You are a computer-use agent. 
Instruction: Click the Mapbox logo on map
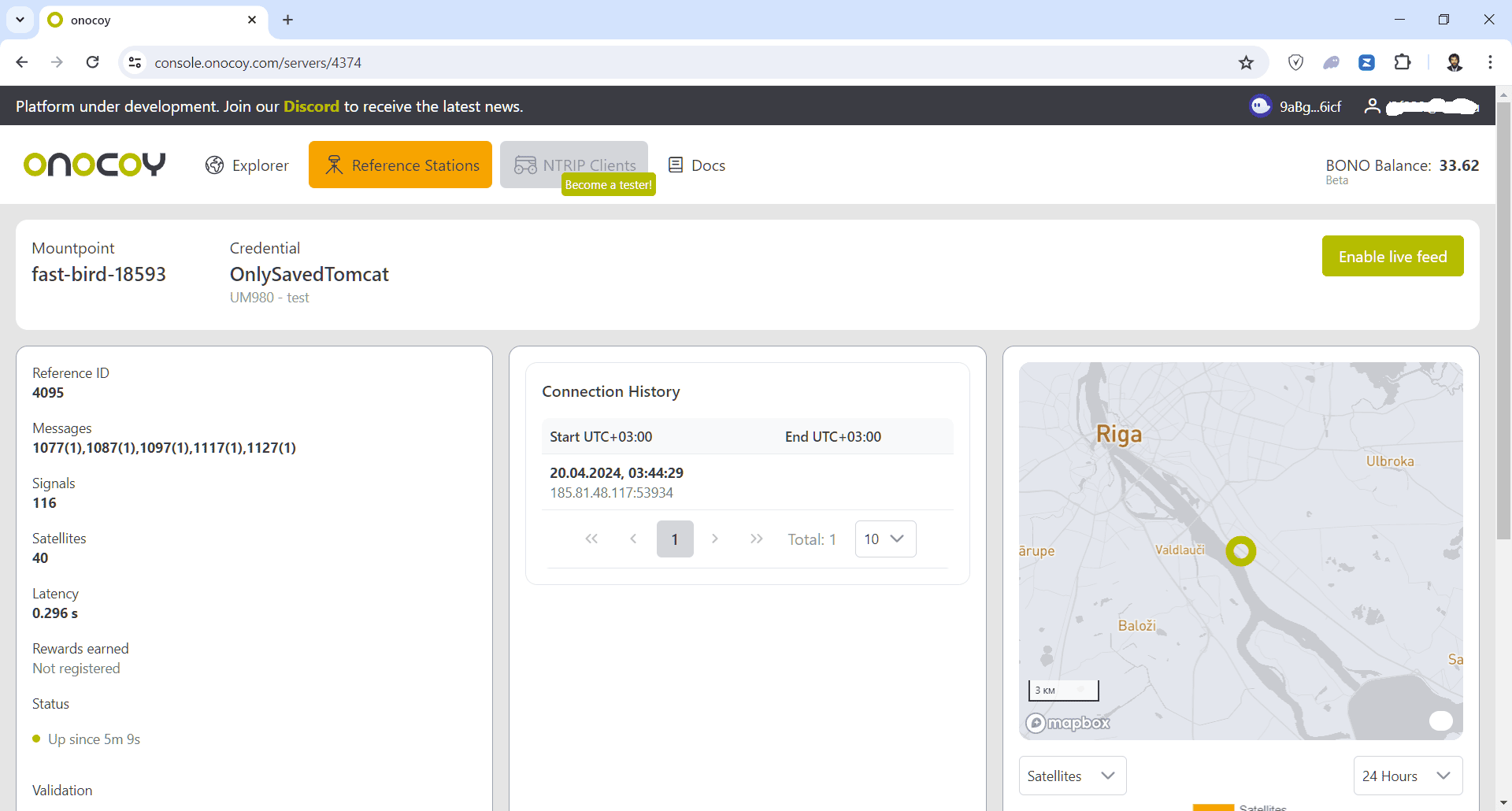pyautogui.click(x=1068, y=723)
